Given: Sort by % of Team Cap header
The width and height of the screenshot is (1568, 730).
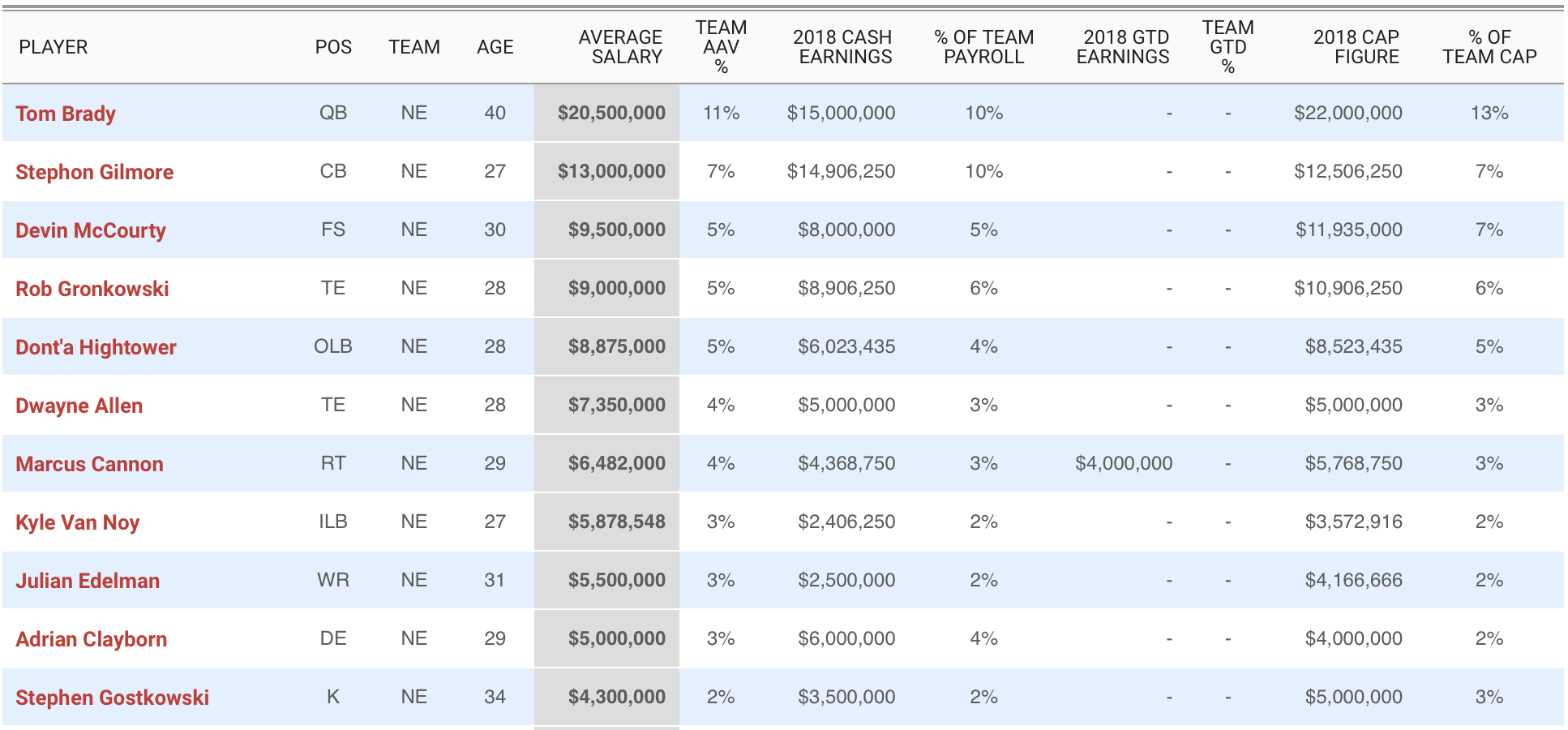Looking at the screenshot, I should point(1489,47).
